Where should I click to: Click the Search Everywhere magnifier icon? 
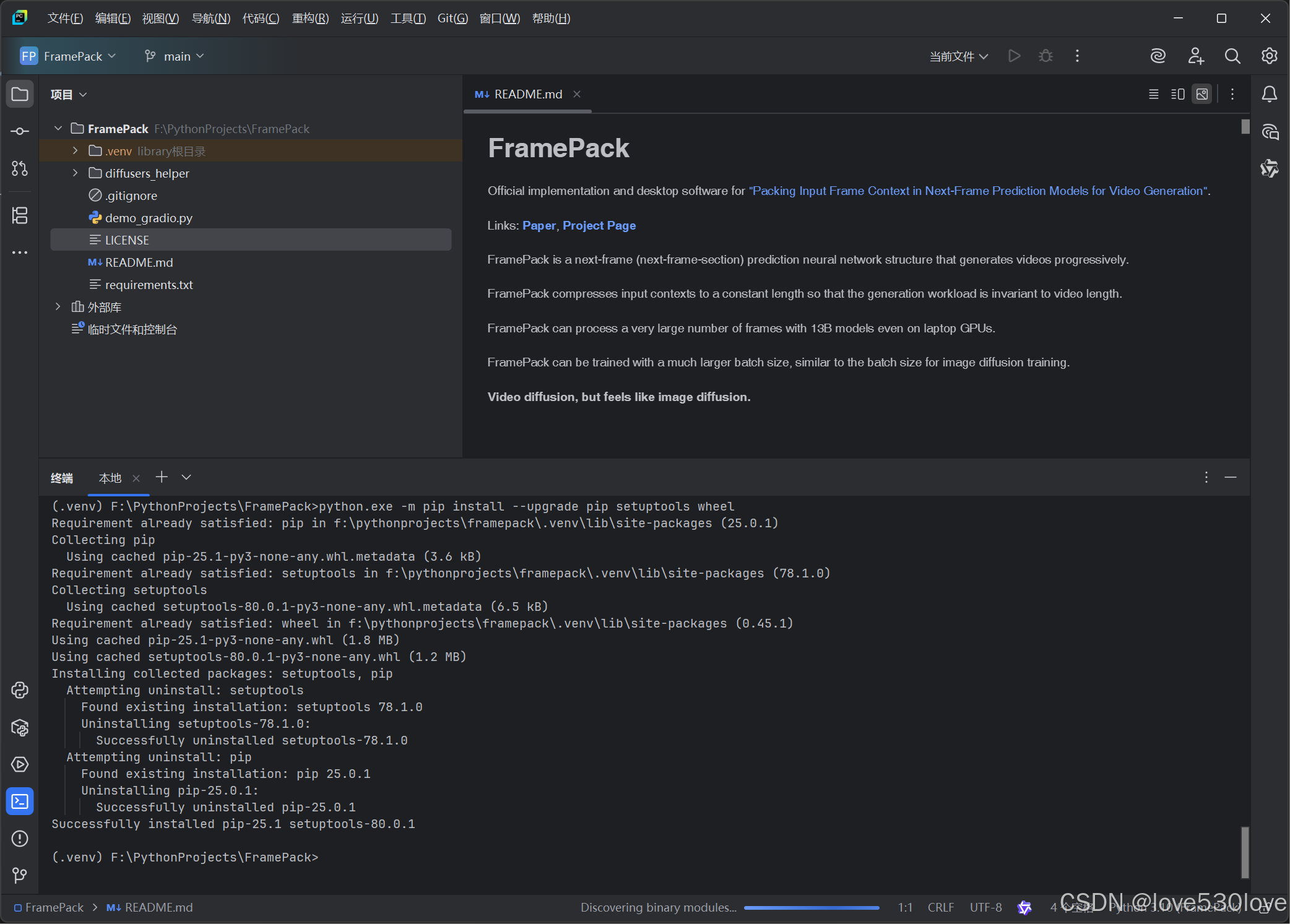coord(1232,56)
